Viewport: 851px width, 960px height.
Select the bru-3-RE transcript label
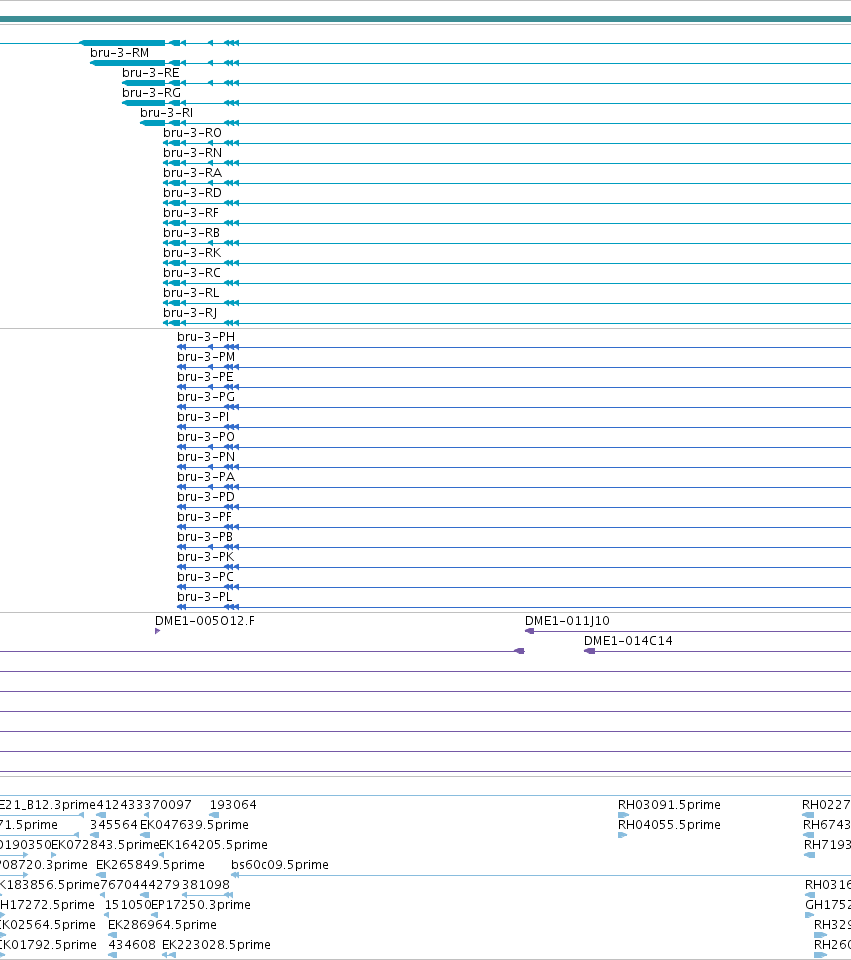(151, 73)
